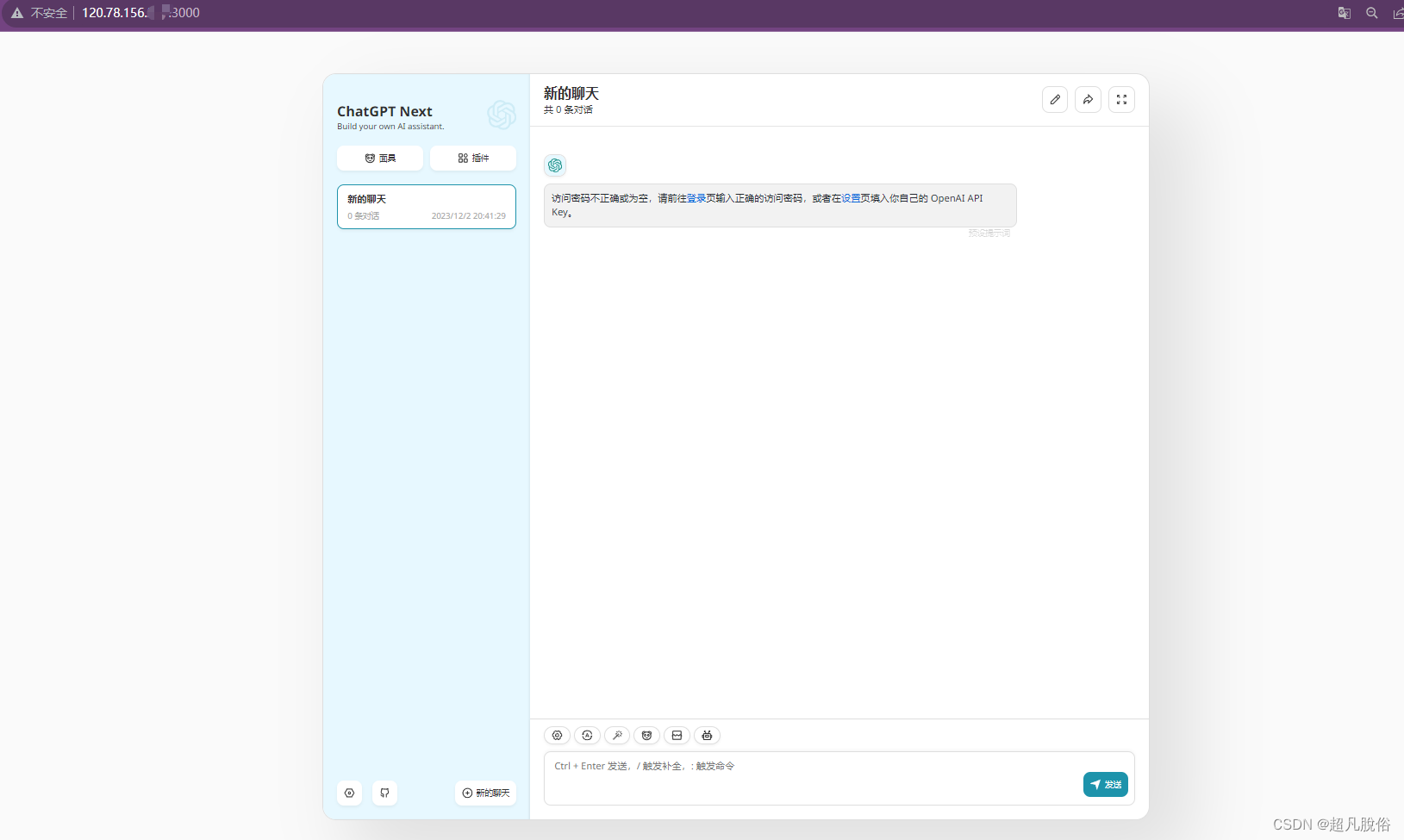This screenshot has height=840, width=1404.
Task: Open the 插件 plugins panel
Action: [x=472, y=158]
